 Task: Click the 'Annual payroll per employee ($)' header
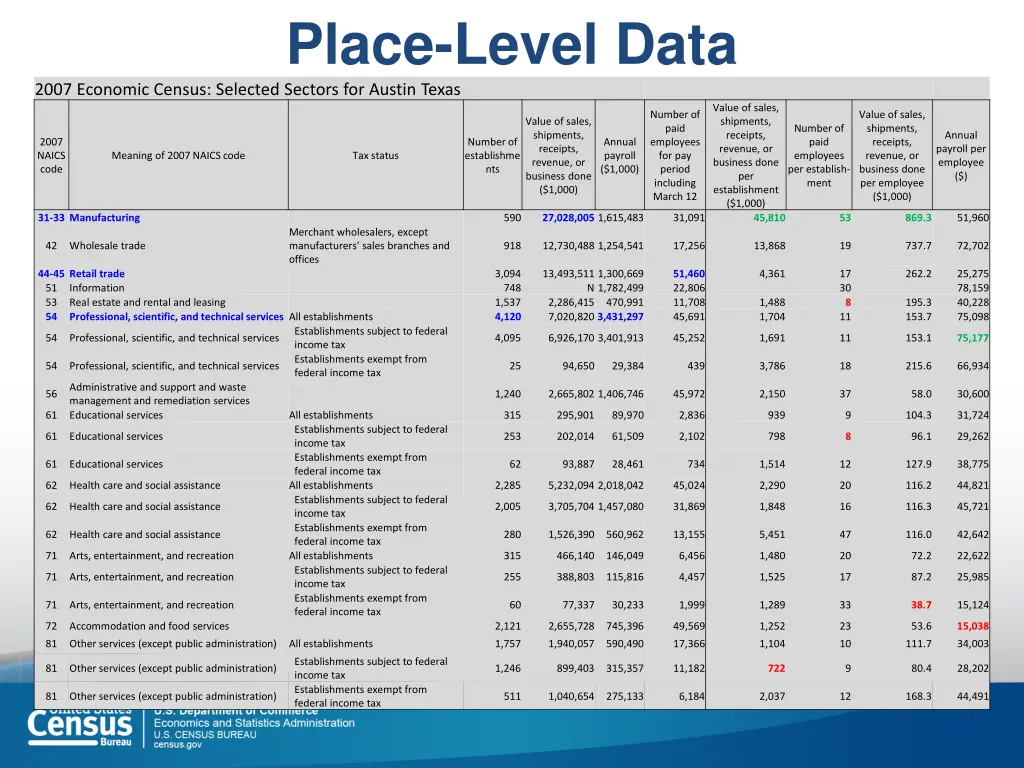961,155
